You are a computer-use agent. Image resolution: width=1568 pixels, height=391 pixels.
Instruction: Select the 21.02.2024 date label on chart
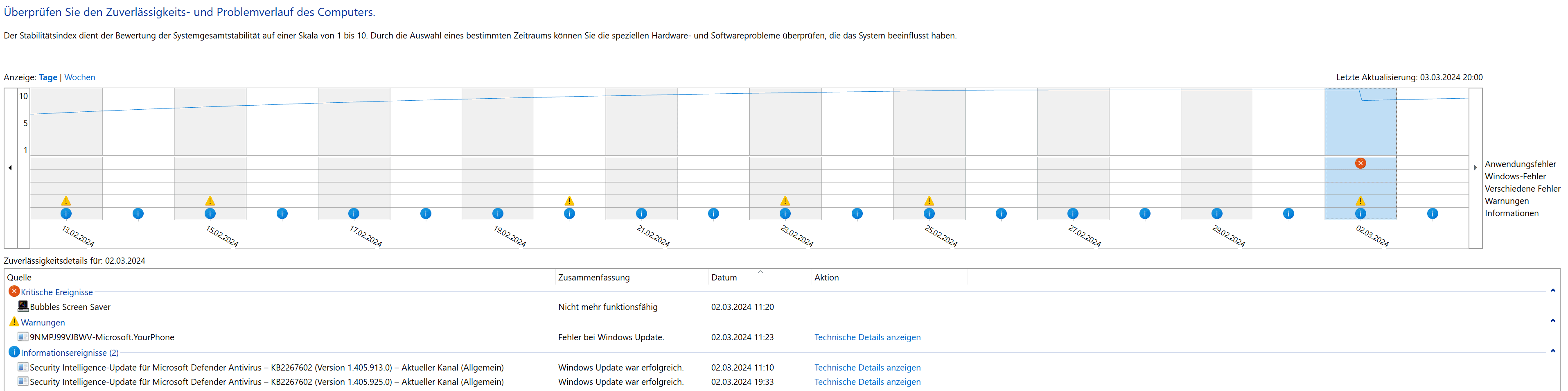[x=653, y=236]
